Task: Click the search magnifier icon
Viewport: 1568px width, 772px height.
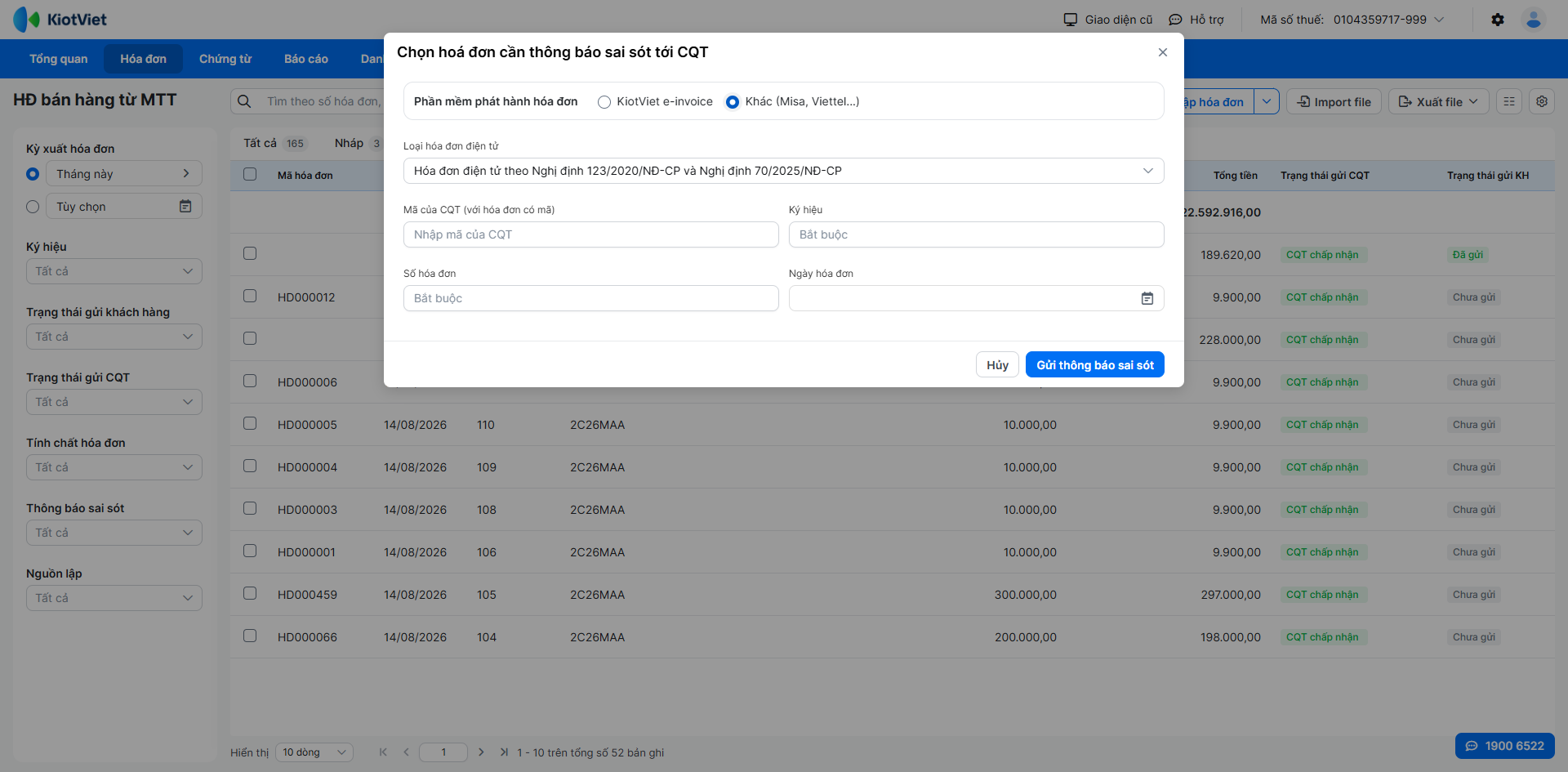Action: click(x=244, y=101)
